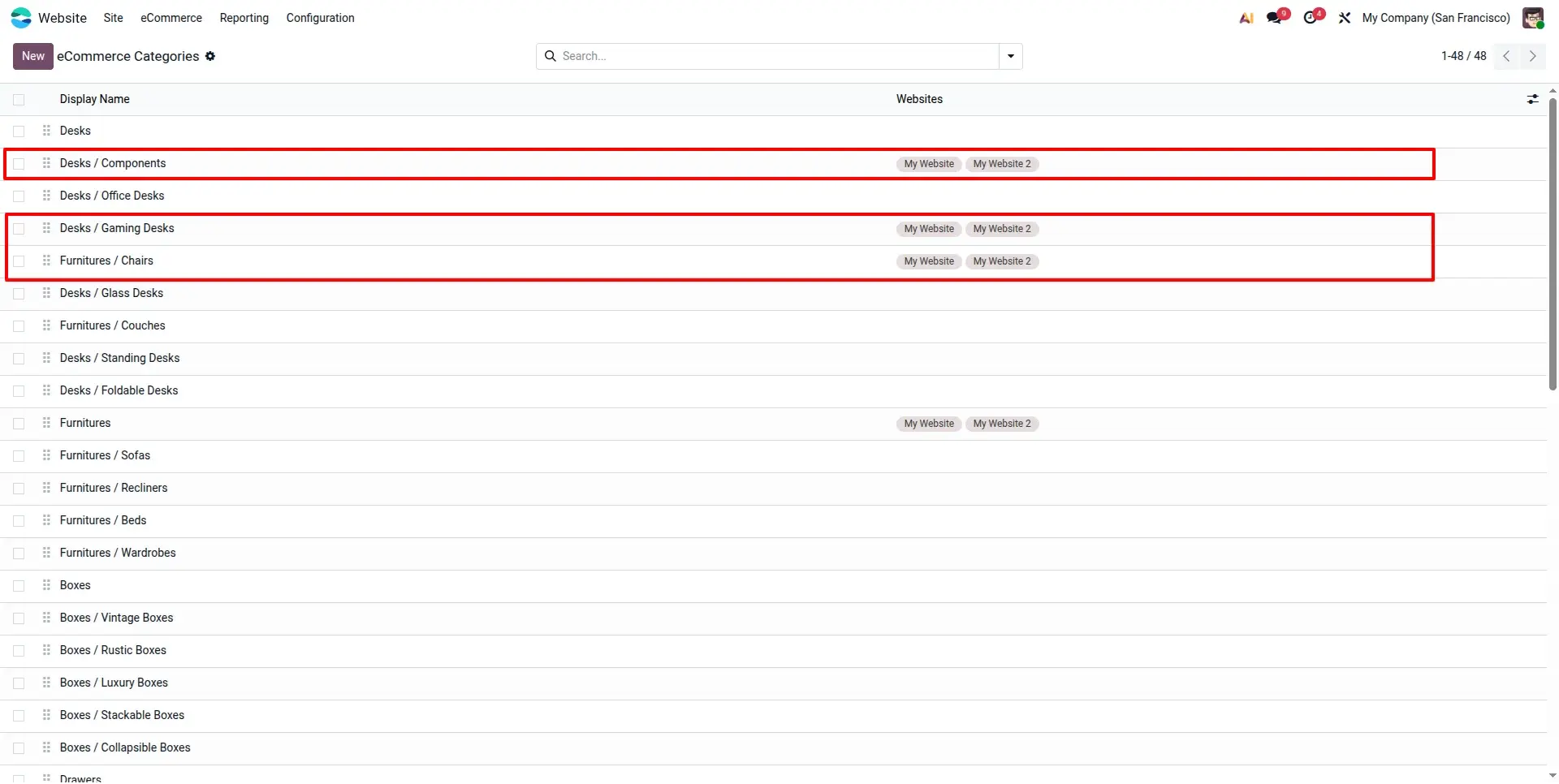Screen dimensions: 1559x784
Task: Check the Boxes / Collapsible Boxes checkbox
Action: (x=19, y=748)
